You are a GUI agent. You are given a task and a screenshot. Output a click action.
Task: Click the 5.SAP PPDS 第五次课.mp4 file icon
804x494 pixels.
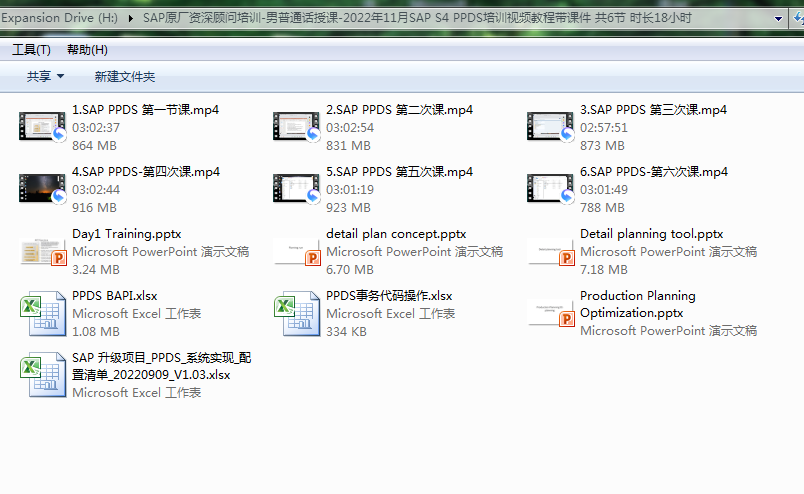[296, 189]
